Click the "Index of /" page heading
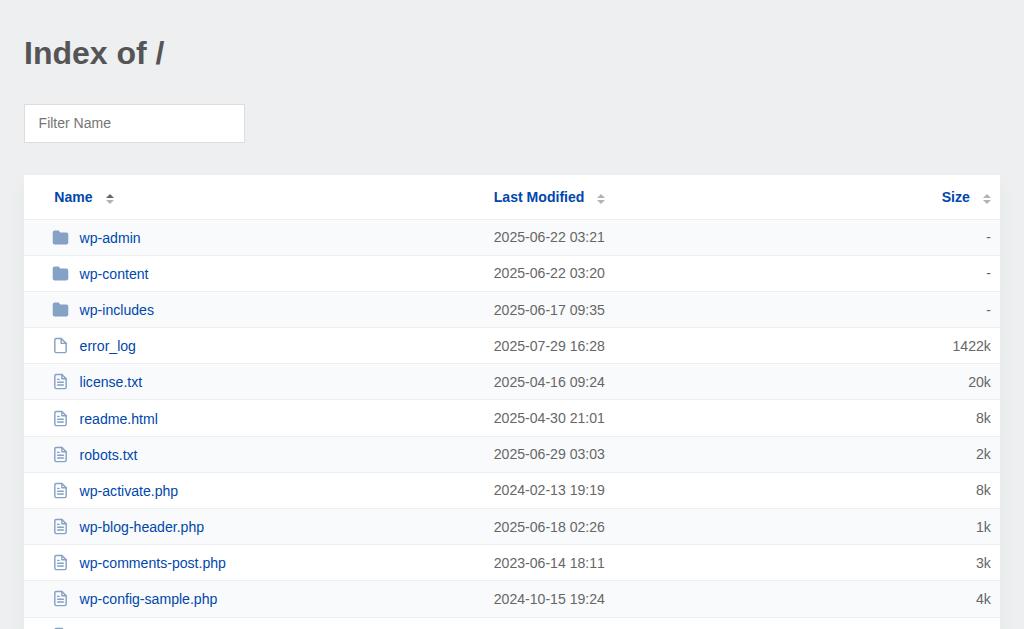Screen dimensions: 1024x629 click(94, 53)
